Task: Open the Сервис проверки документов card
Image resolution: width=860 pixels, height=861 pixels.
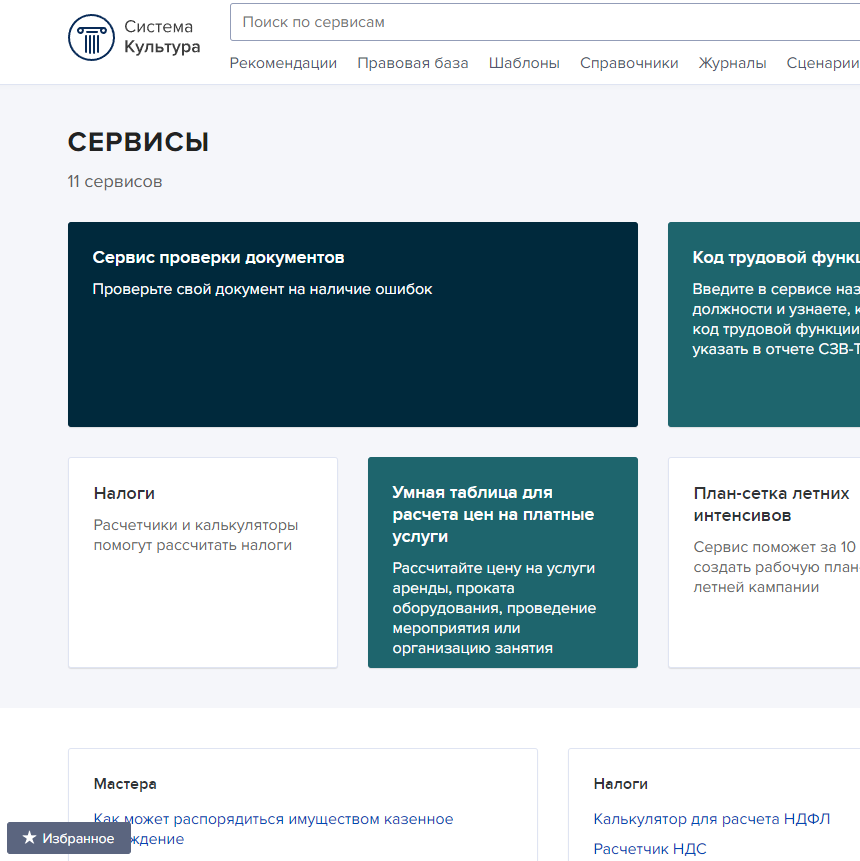Action: [x=353, y=325]
